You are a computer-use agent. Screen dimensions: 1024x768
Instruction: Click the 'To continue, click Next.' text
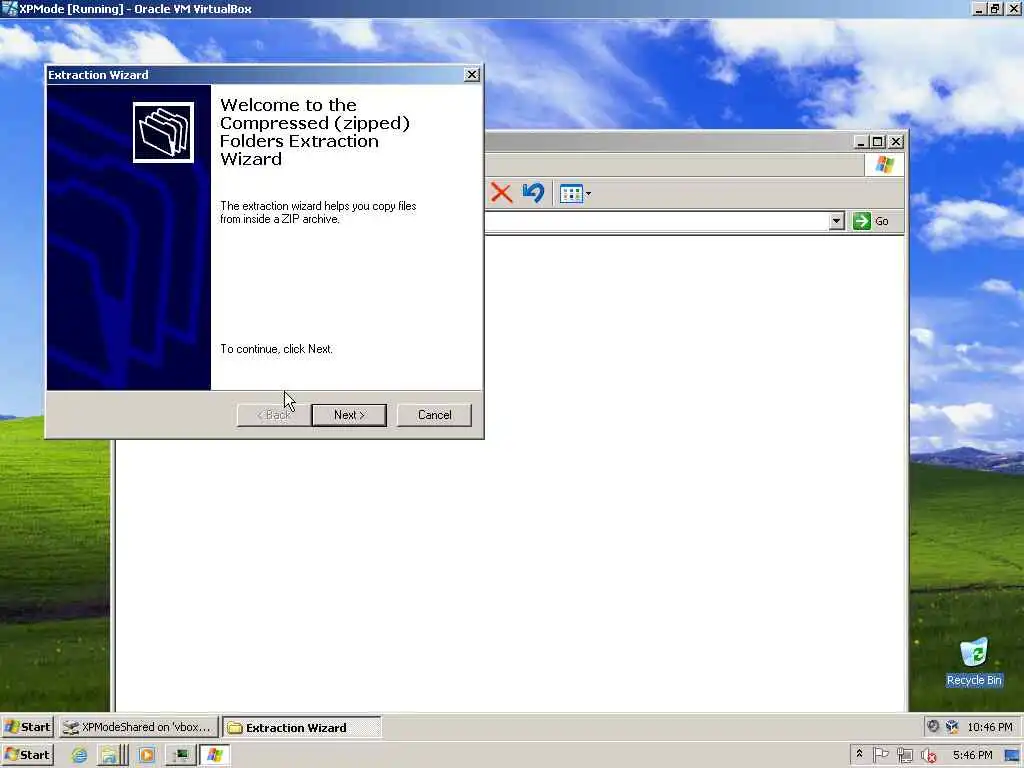276,349
